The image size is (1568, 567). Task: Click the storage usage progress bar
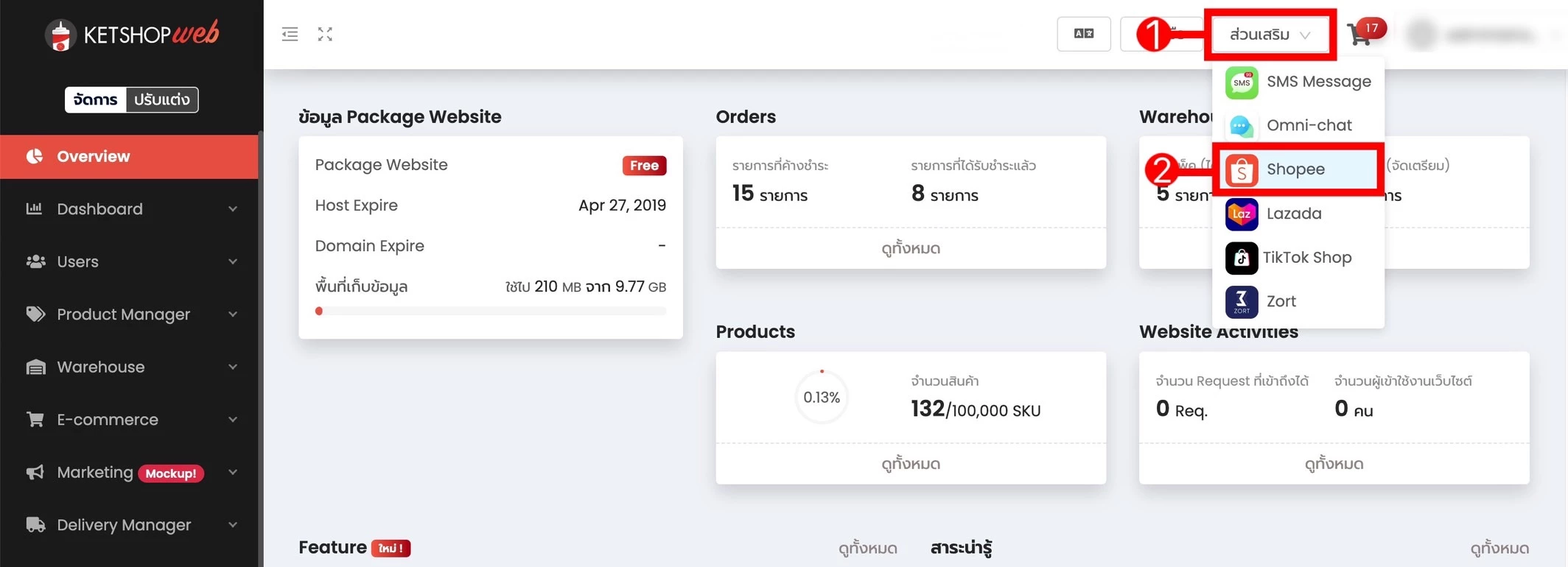coord(491,311)
